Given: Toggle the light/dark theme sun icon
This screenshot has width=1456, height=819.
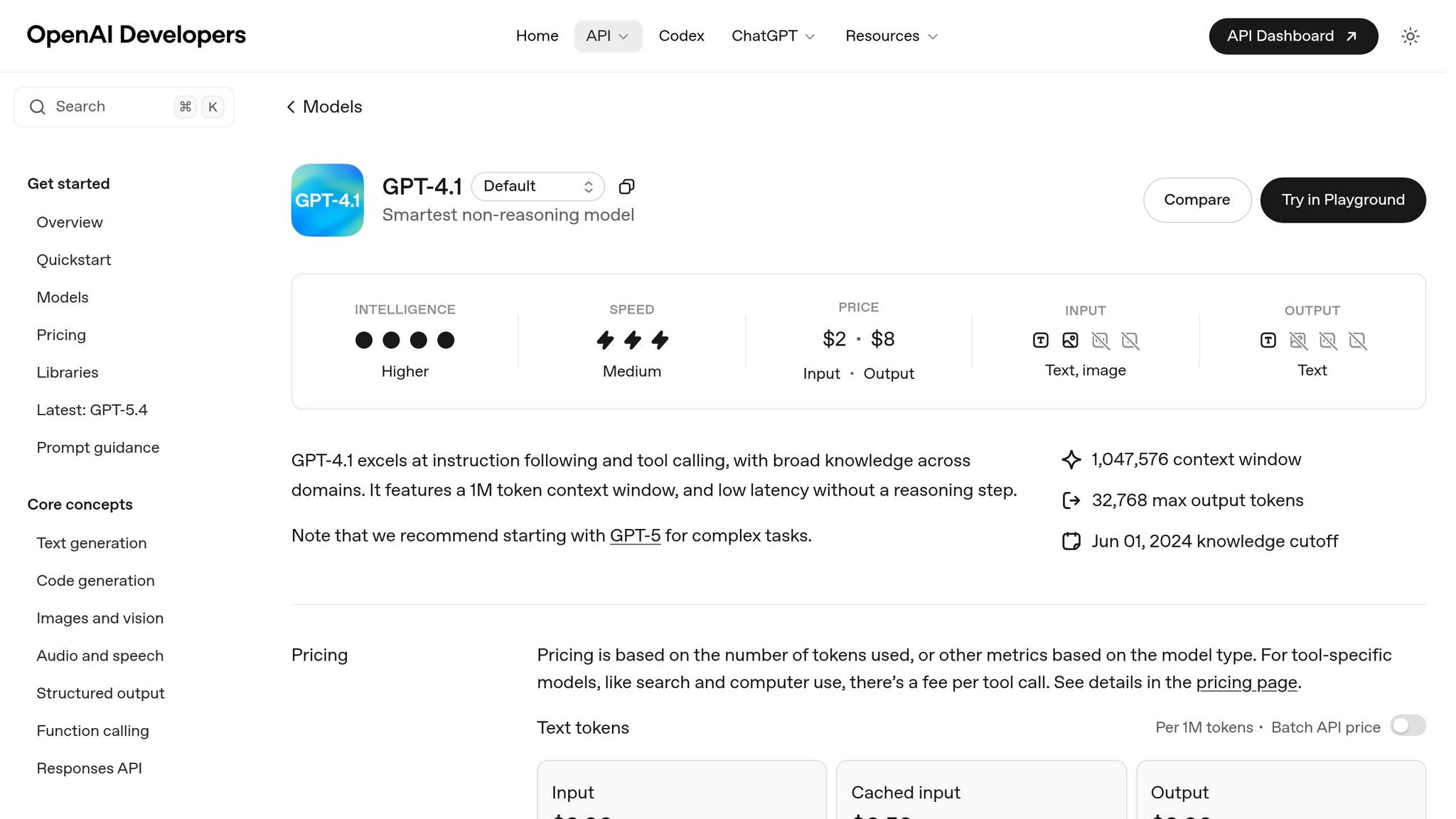Looking at the screenshot, I should click(1410, 36).
